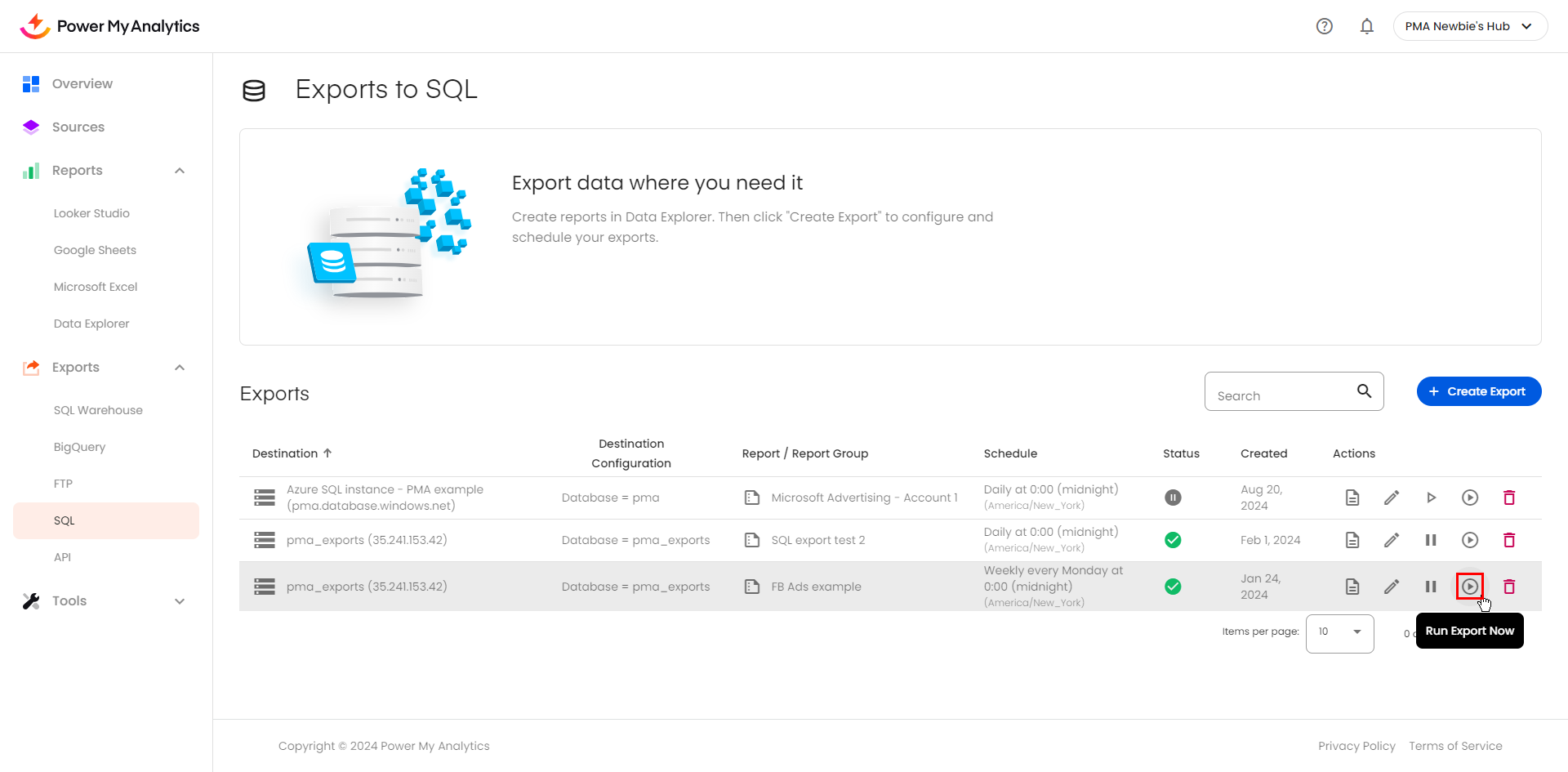
Task: Open the Privacy Policy link
Action: pyautogui.click(x=1356, y=746)
